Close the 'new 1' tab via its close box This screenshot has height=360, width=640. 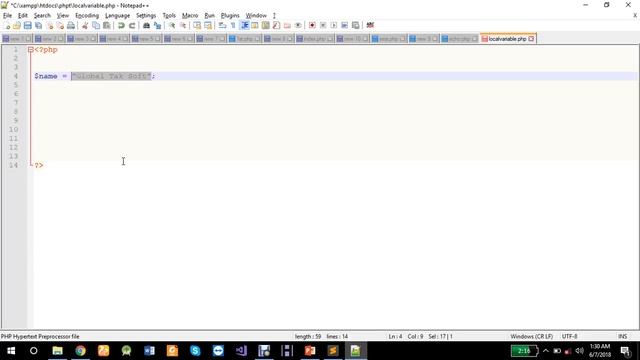(28, 39)
